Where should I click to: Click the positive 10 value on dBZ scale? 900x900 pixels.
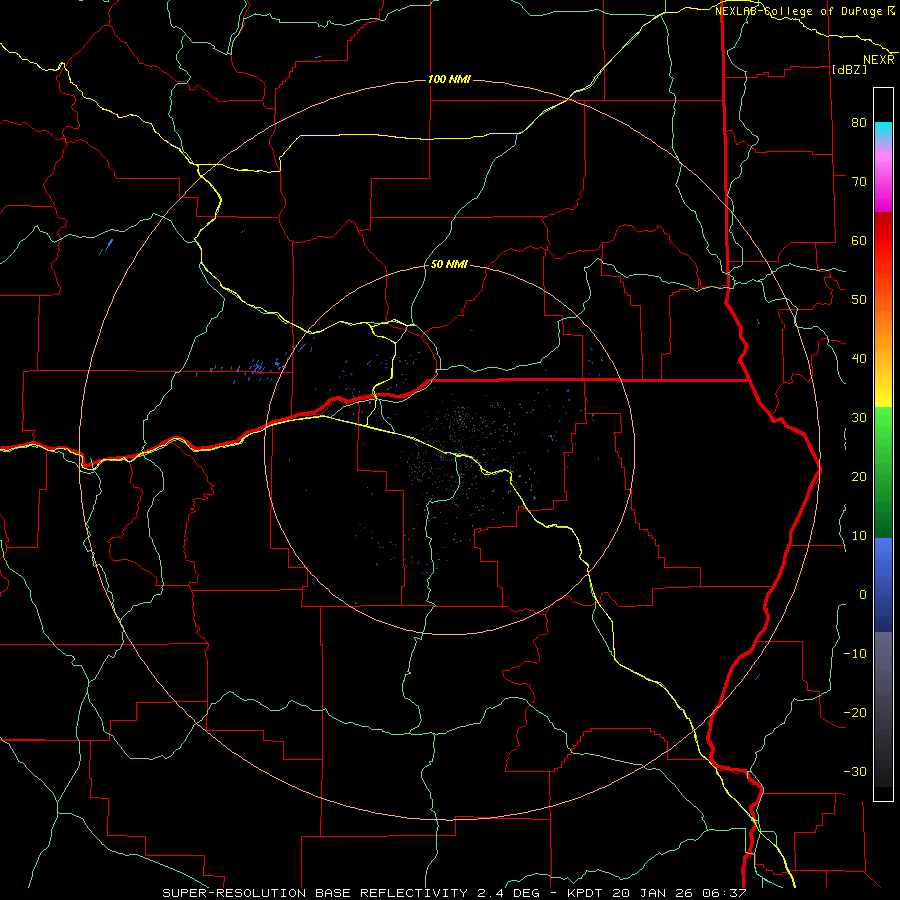click(x=859, y=536)
